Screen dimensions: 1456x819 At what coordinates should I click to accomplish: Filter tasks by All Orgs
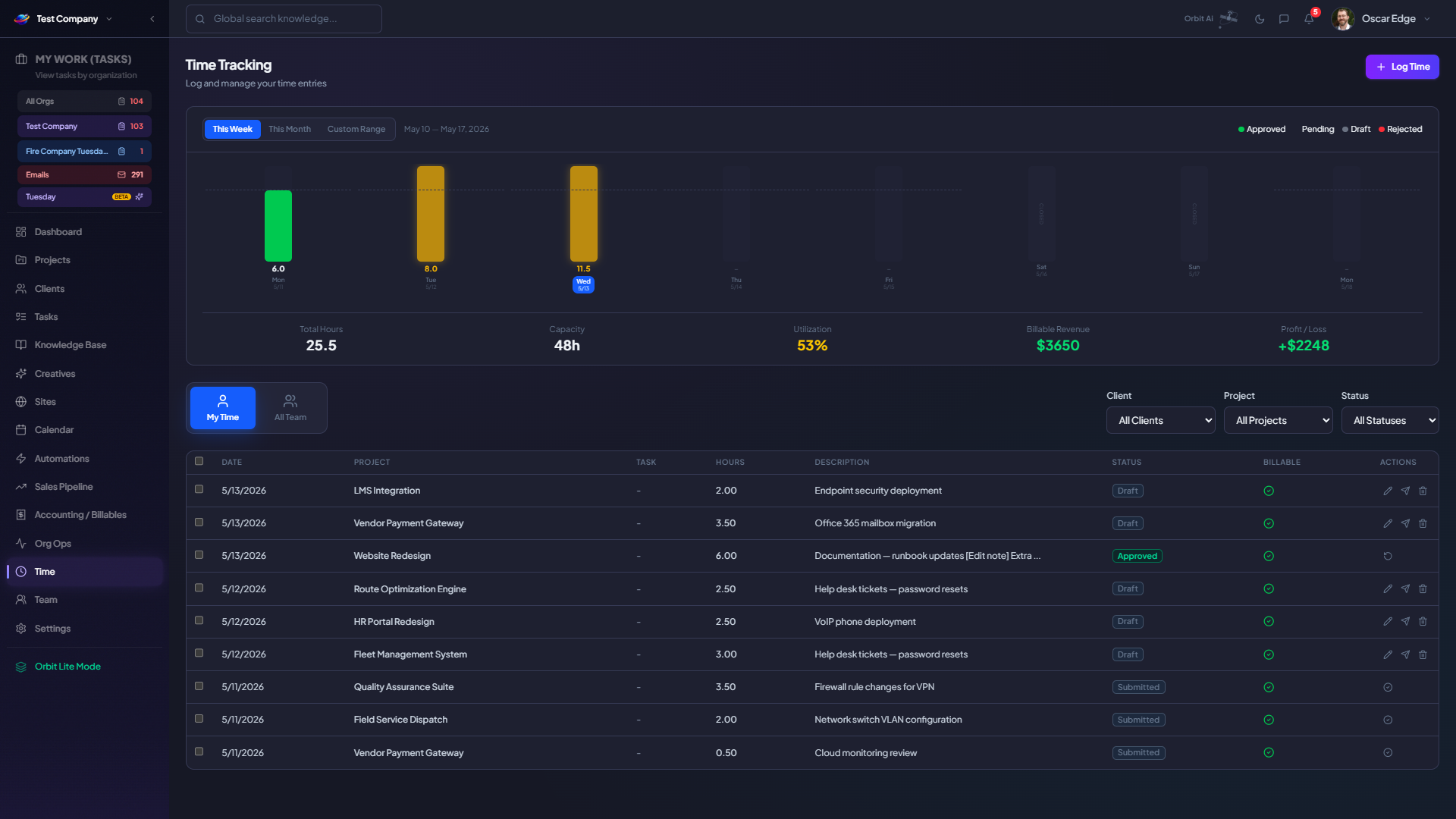coord(84,101)
